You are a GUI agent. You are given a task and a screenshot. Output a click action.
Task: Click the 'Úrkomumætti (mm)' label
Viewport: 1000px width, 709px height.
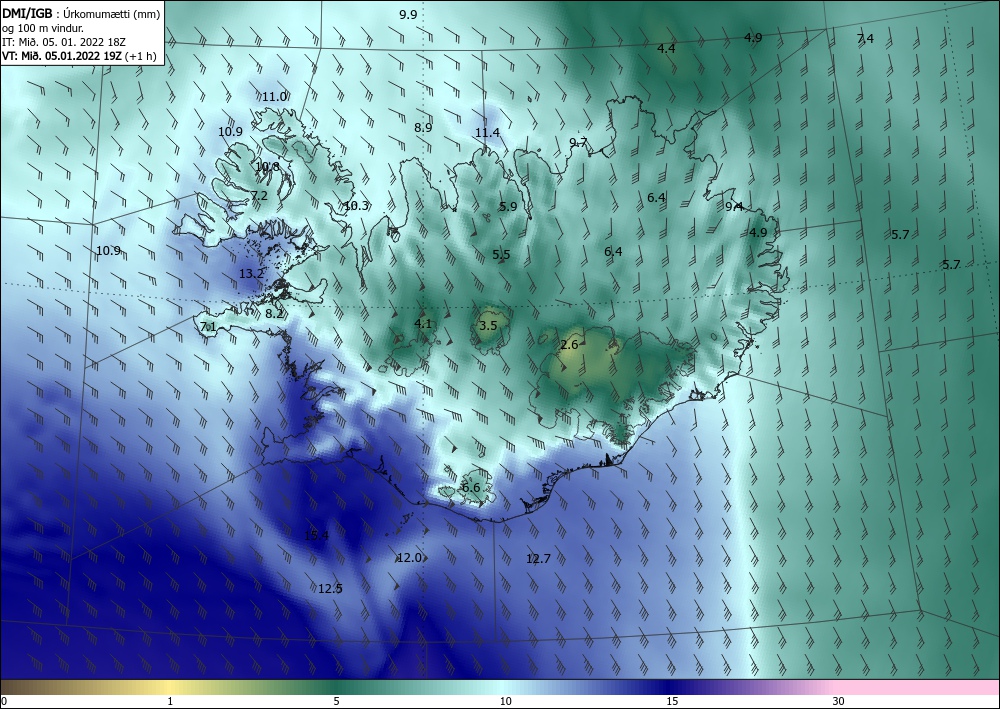coord(112,14)
